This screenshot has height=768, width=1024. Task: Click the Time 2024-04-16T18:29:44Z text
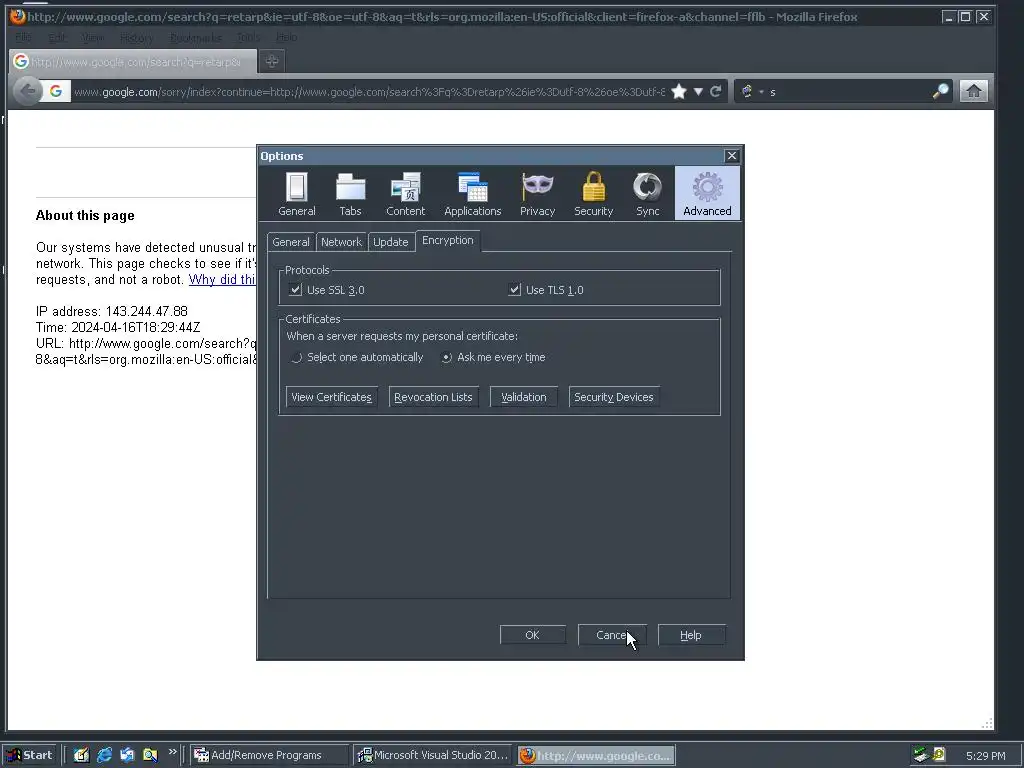point(118,327)
